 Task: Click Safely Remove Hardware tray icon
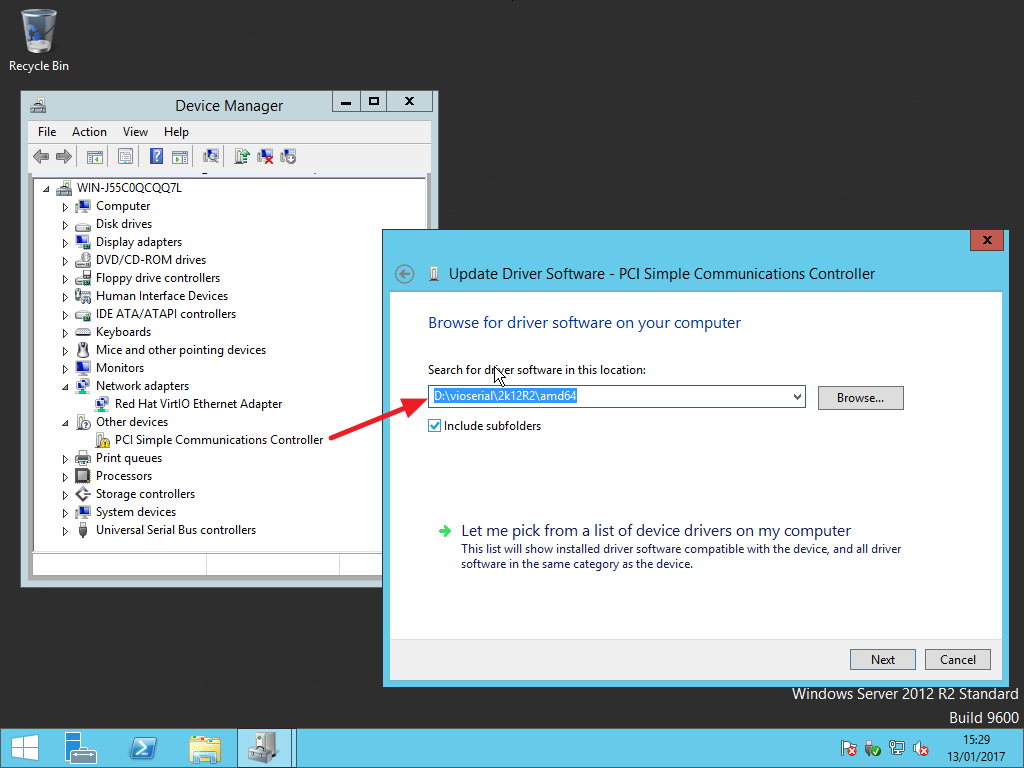click(873, 748)
